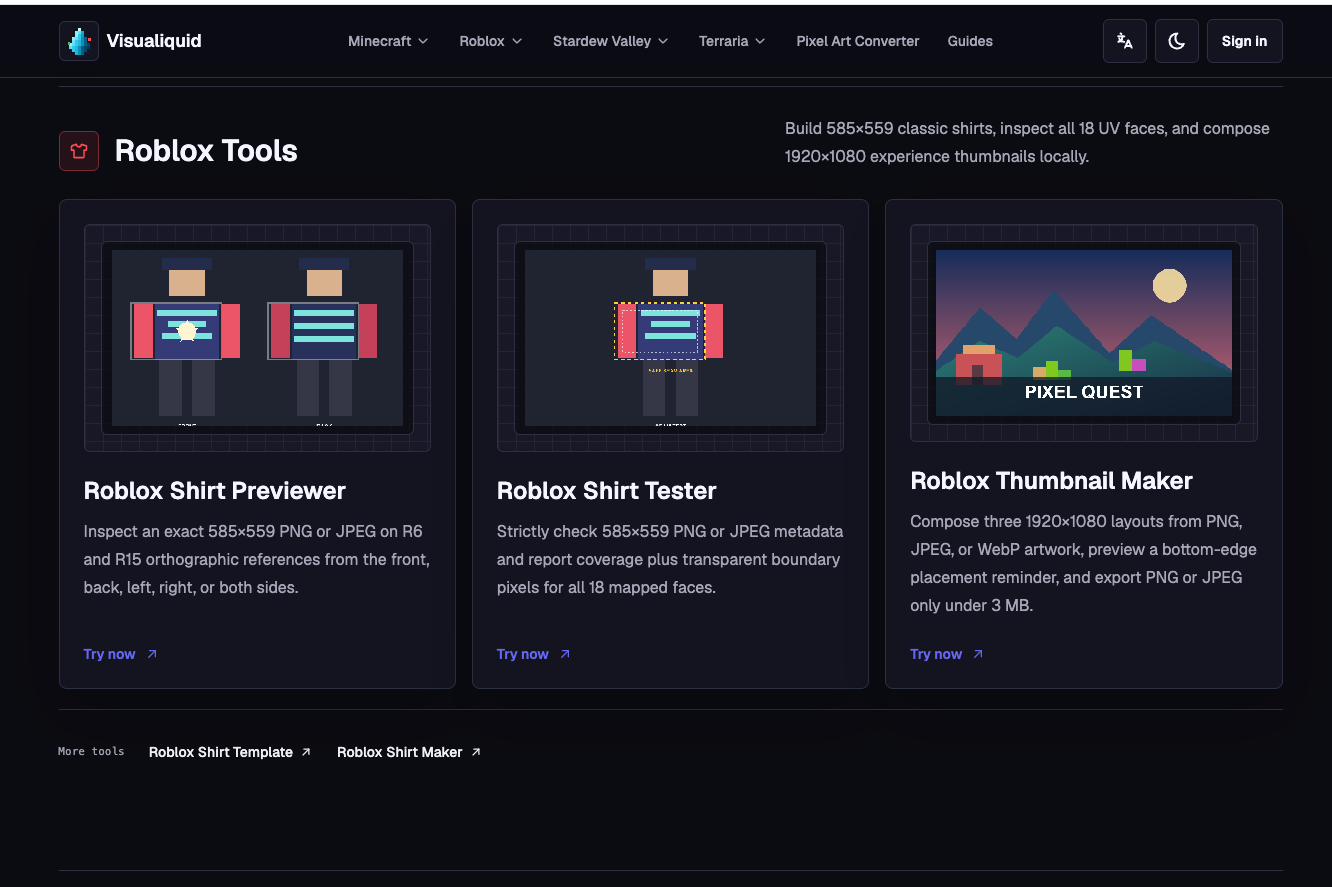
Task: Expand the Minecraft dropdown menu
Action: click(388, 41)
